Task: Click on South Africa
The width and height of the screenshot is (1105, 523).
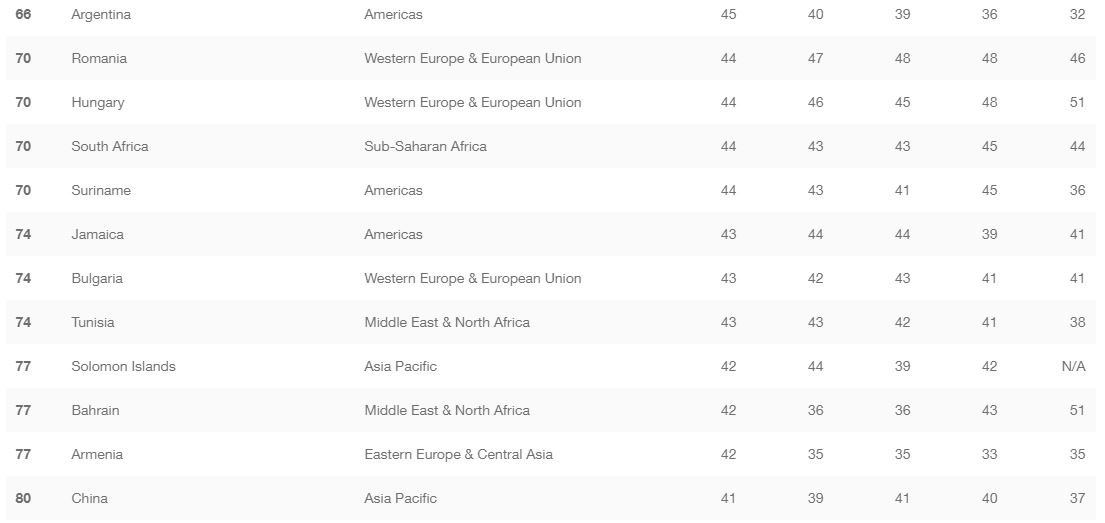Action: [x=110, y=147]
